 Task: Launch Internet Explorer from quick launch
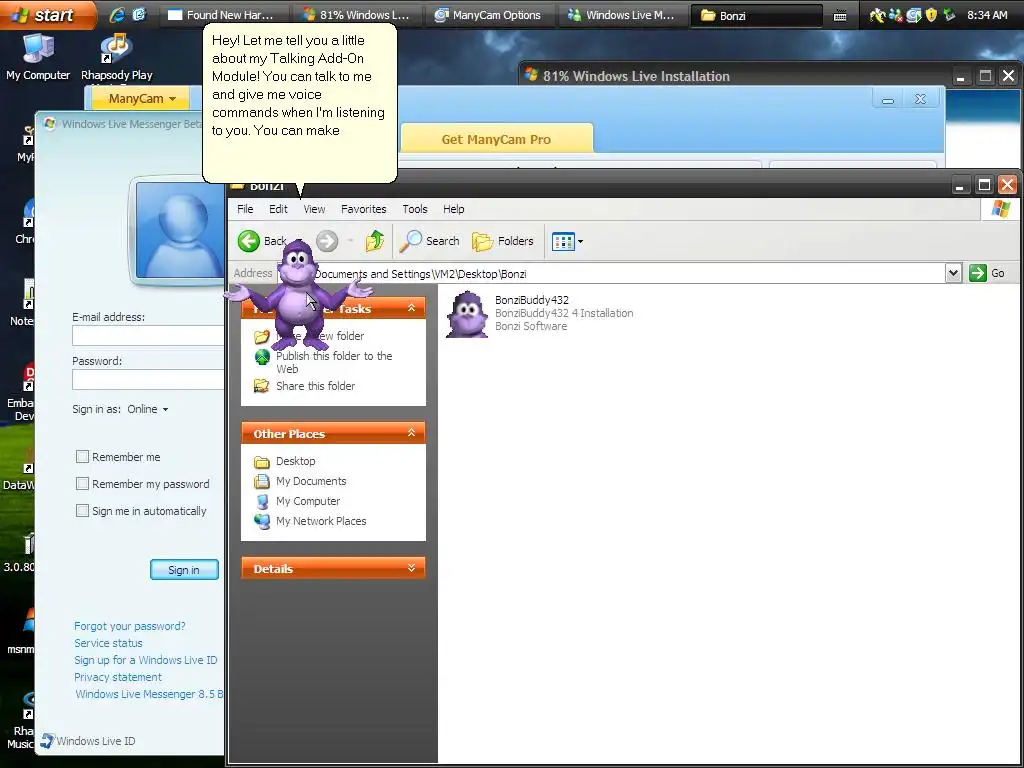point(117,14)
